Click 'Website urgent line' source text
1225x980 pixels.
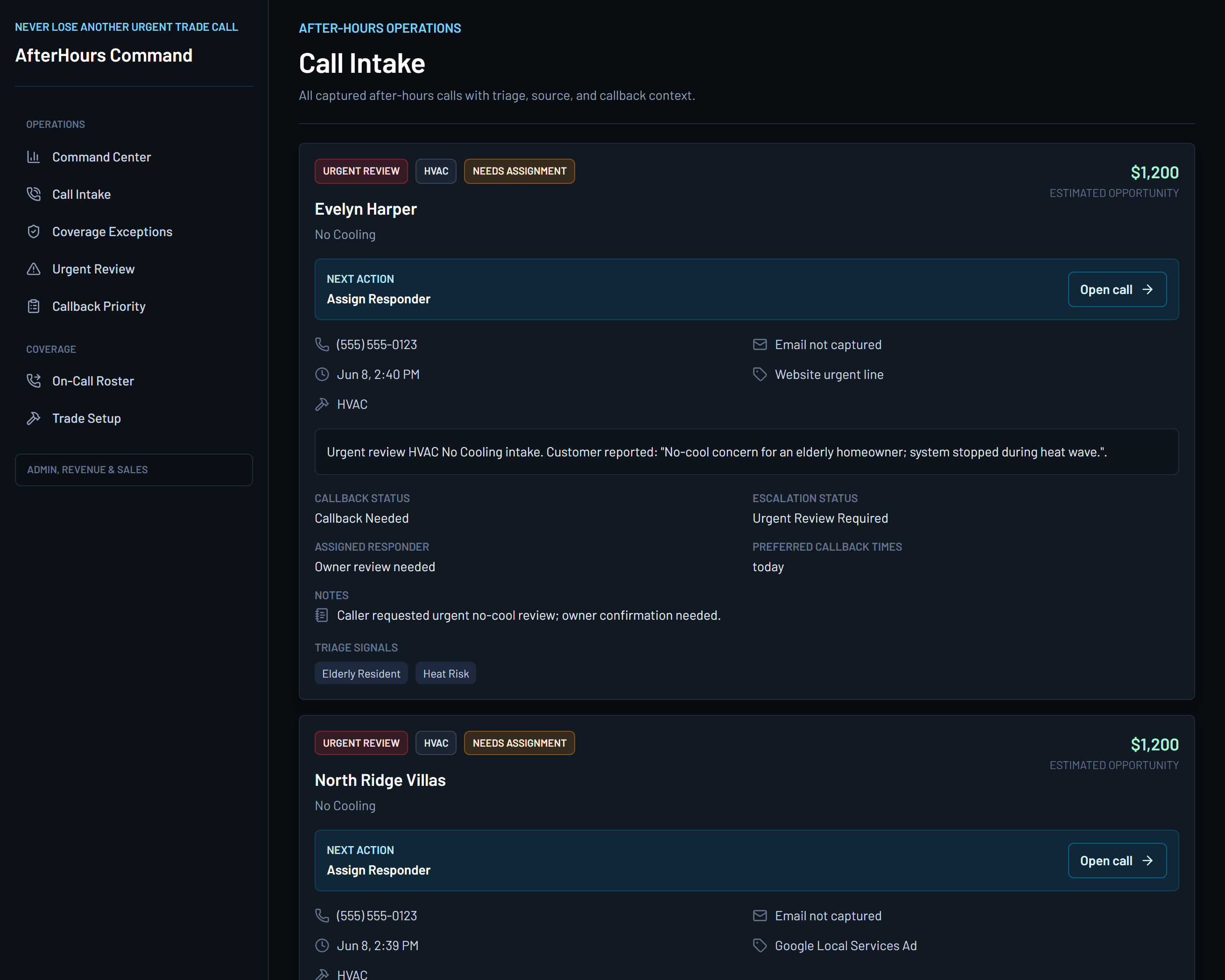pyautogui.click(x=829, y=374)
